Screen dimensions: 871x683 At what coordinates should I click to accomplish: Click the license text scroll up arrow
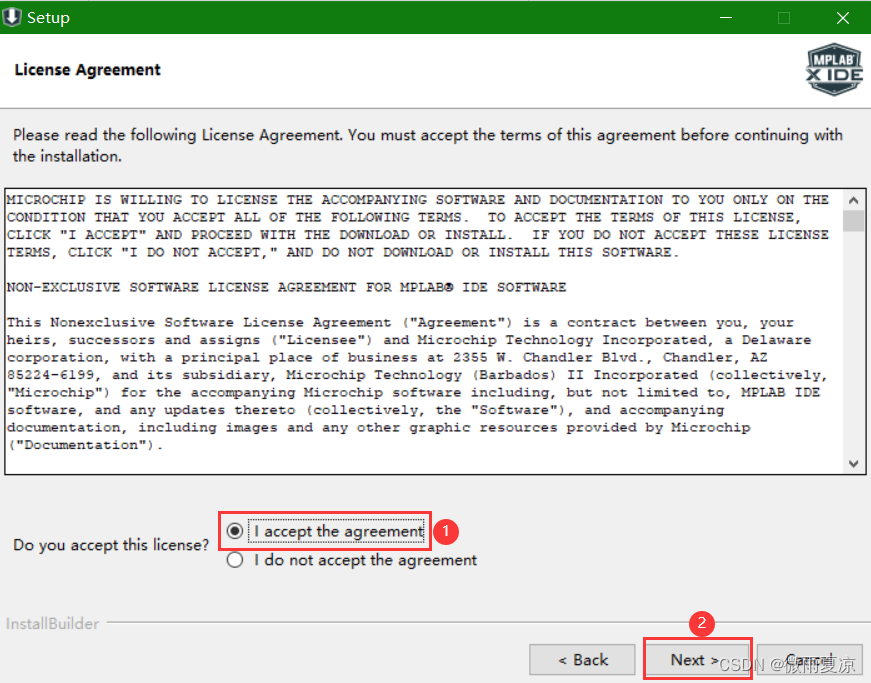854,200
